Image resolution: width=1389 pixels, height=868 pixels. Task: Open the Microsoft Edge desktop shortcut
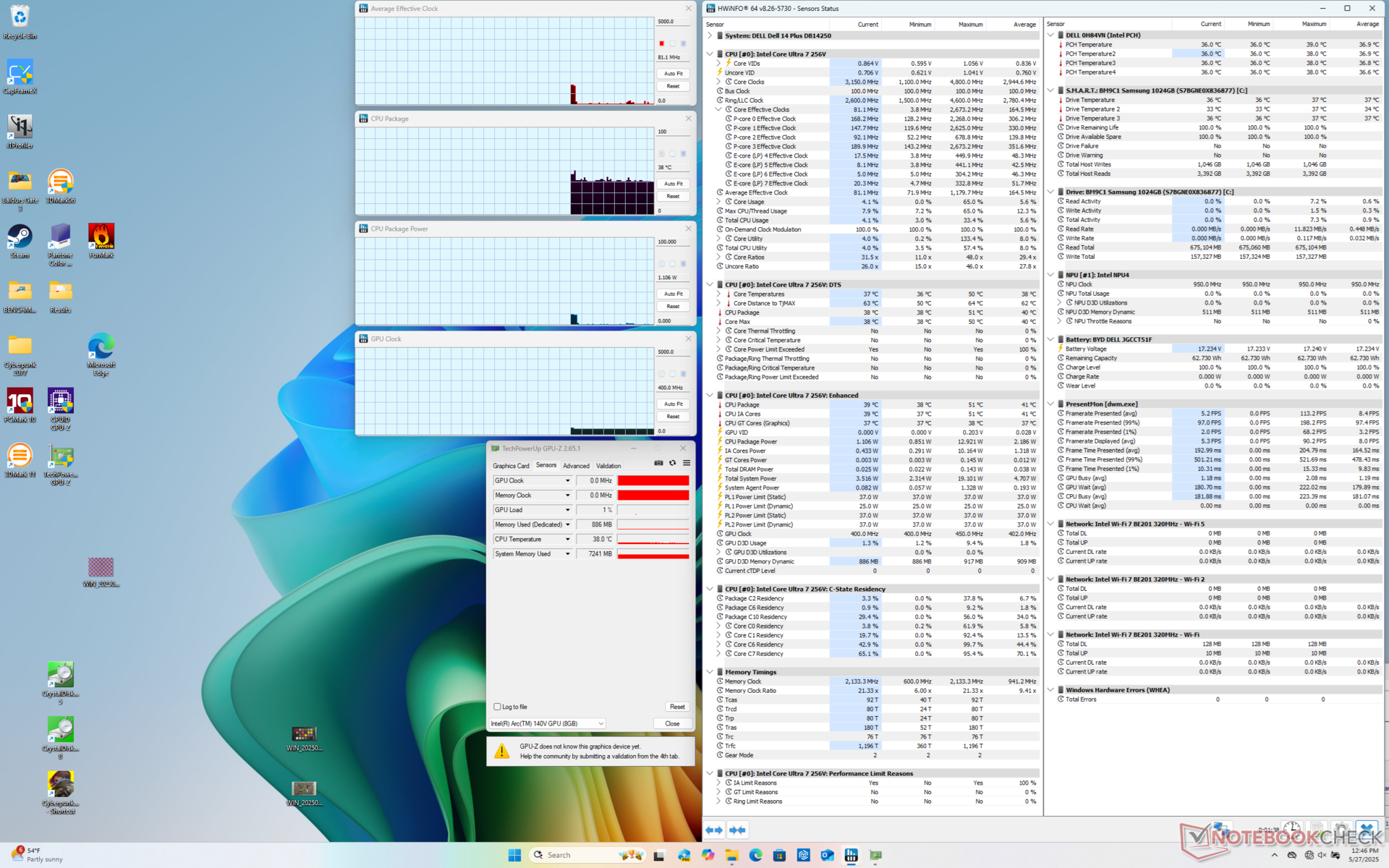[x=101, y=354]
